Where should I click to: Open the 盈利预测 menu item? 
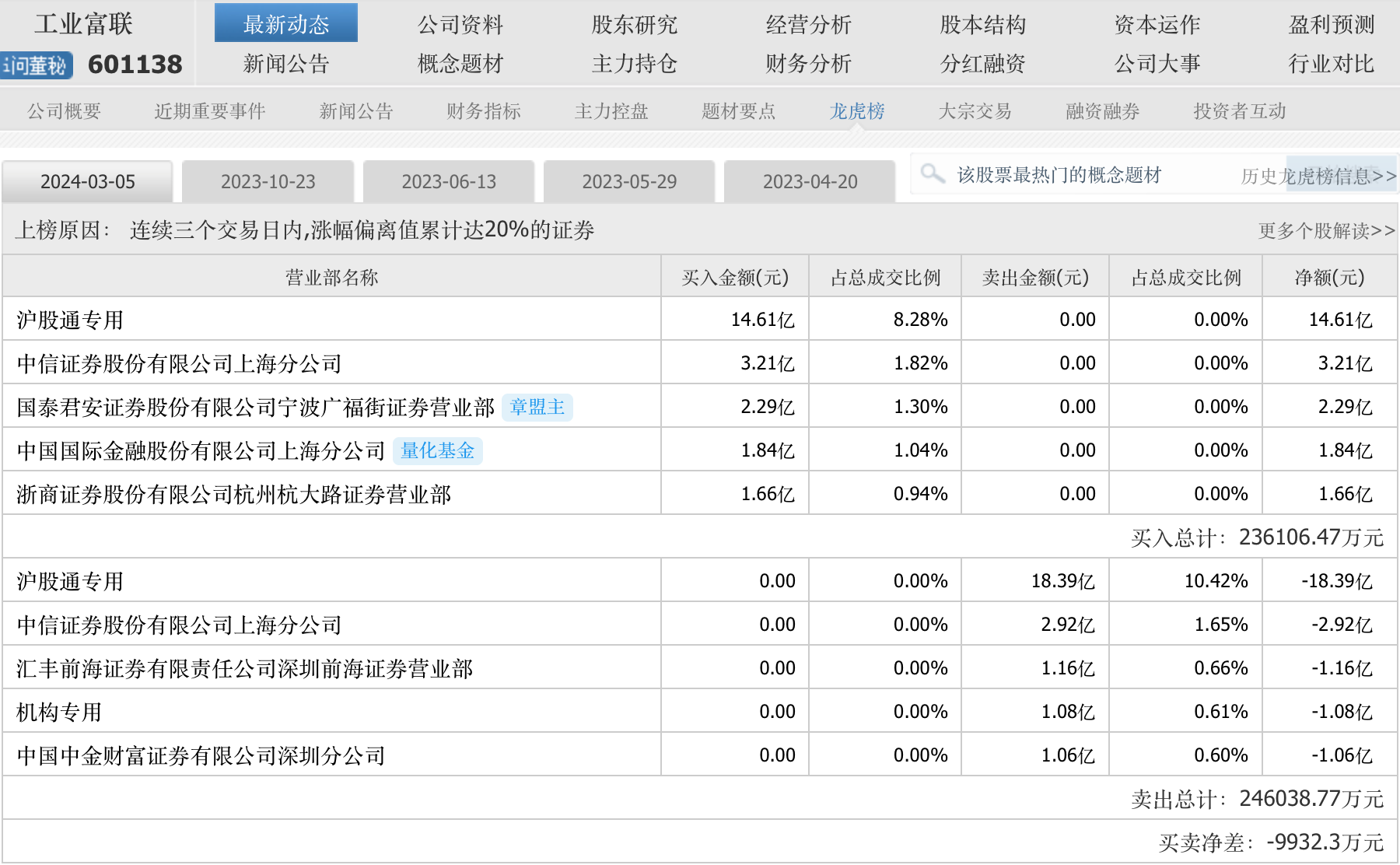point(1331,25)
